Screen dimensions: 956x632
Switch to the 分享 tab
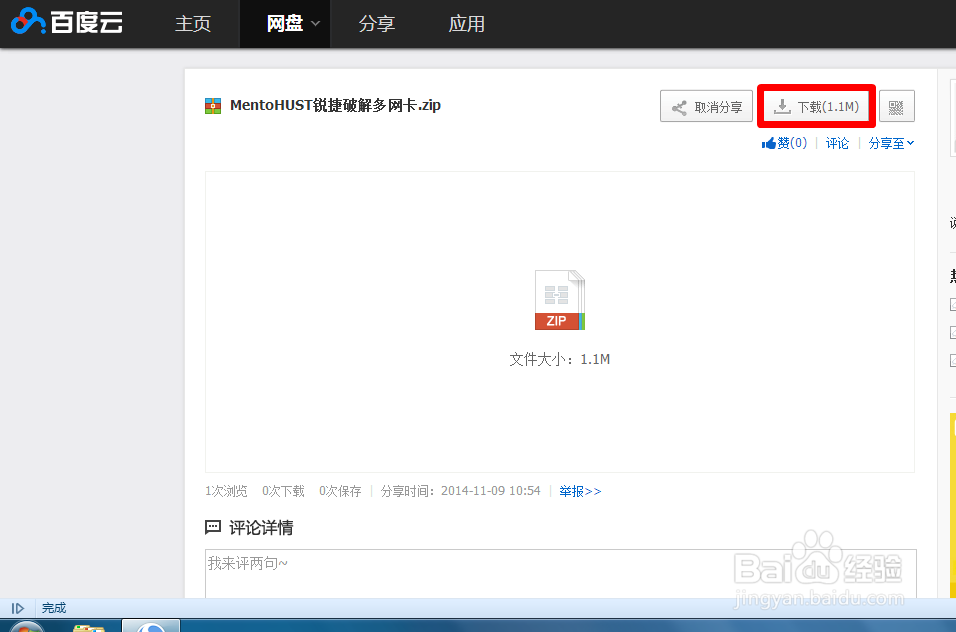click(377, 24)
